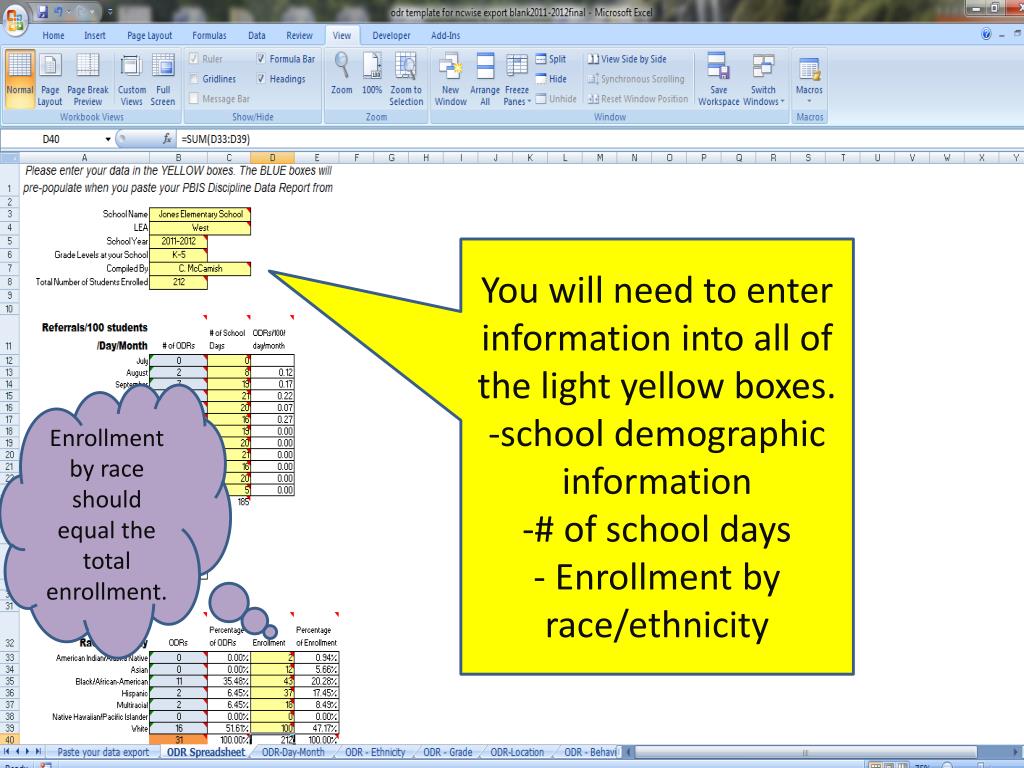Select the School Name cell
The height and width of the screenshot is (768, 1024).
200,214
